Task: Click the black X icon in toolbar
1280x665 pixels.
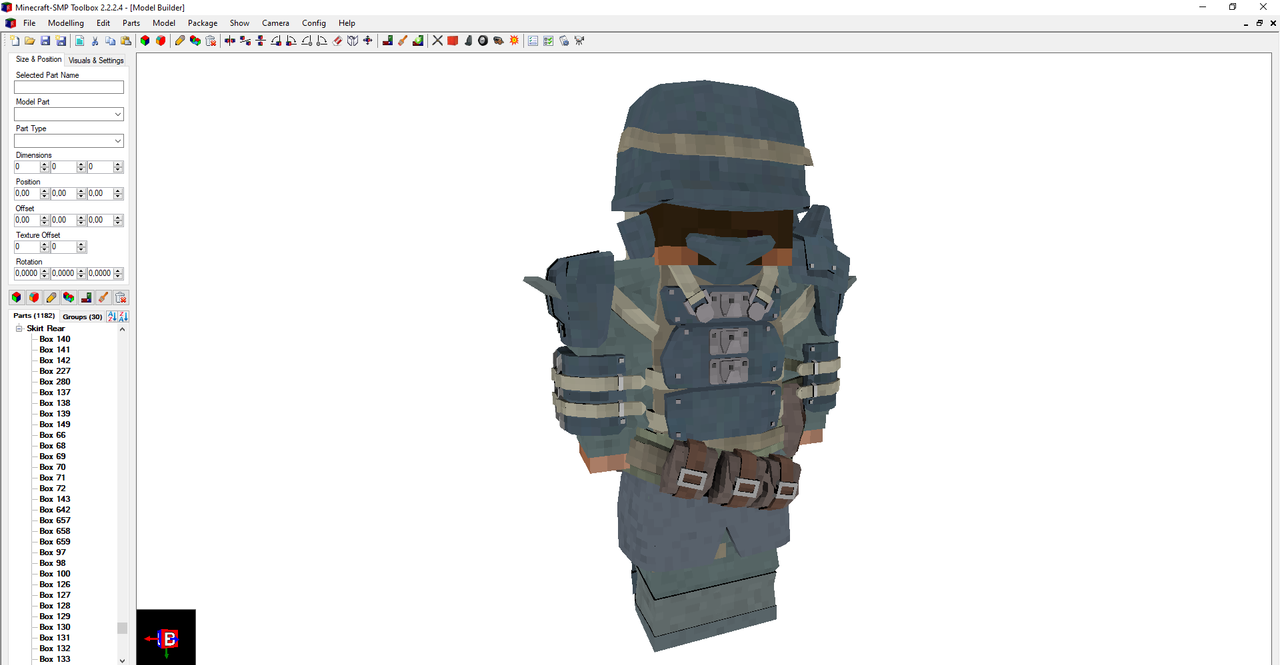Action: point(437,41)
